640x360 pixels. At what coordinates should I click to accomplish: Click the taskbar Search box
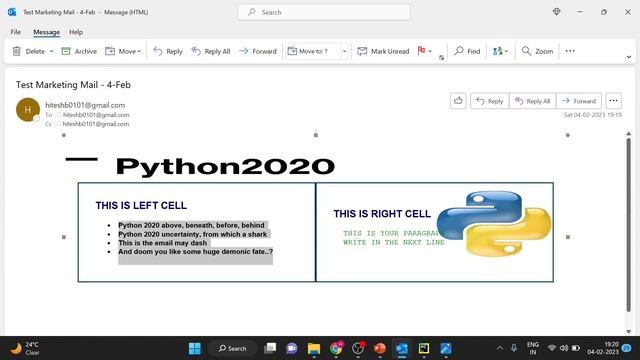click(x=233, y=348)
